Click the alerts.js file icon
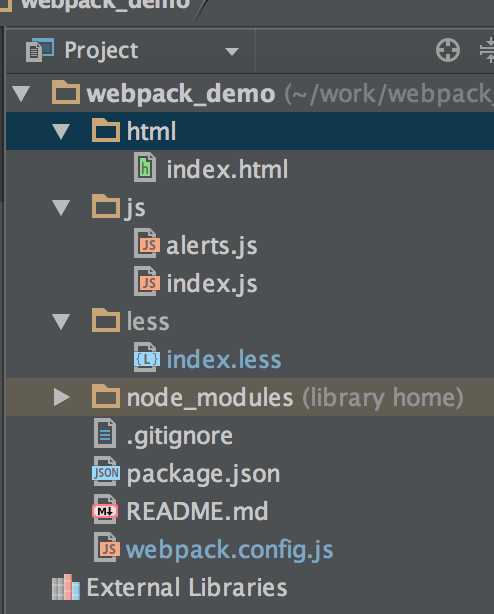This screenshot has height=614, width=494. 147,244
